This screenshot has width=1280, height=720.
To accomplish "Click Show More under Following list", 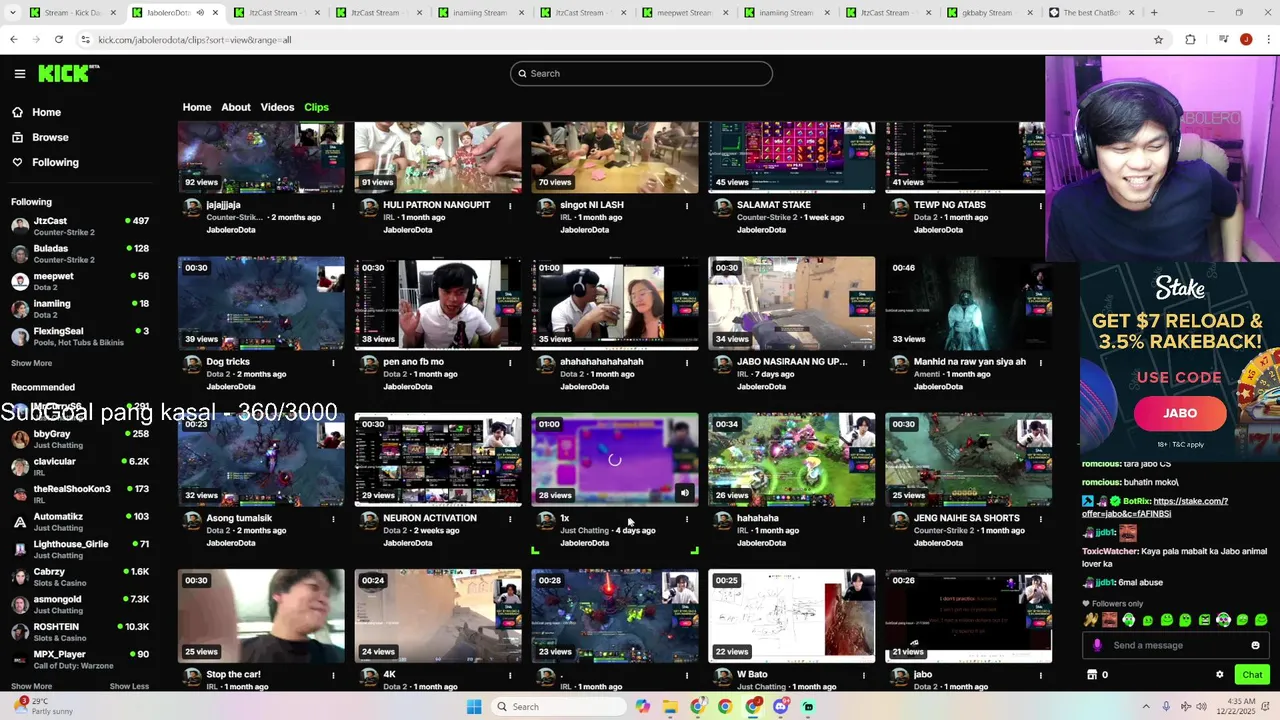I will click(x=31, y=363).
